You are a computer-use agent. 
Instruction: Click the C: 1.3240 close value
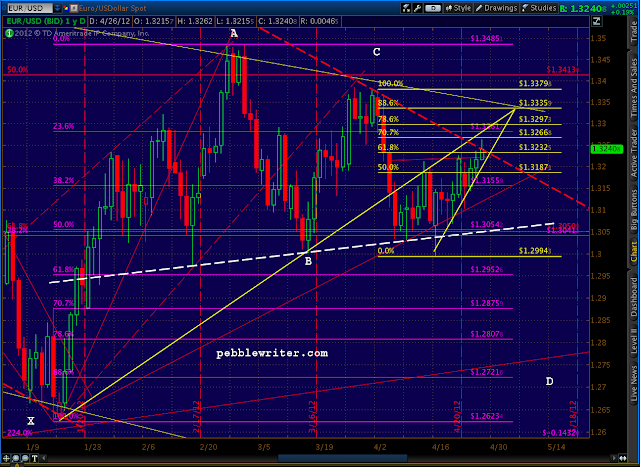[x=278, y=21]
